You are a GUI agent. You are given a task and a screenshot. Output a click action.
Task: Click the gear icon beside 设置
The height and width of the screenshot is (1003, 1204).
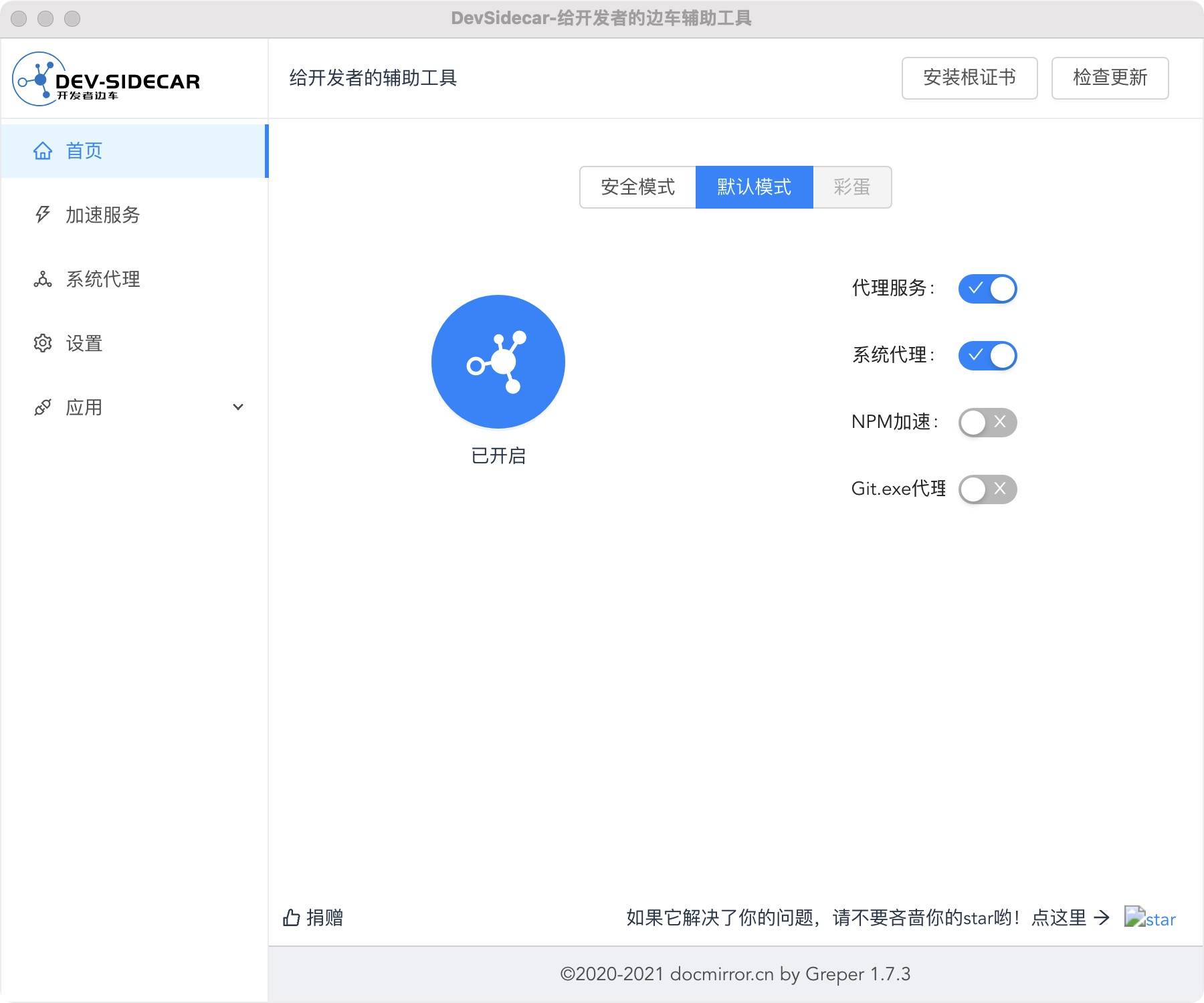43,343
